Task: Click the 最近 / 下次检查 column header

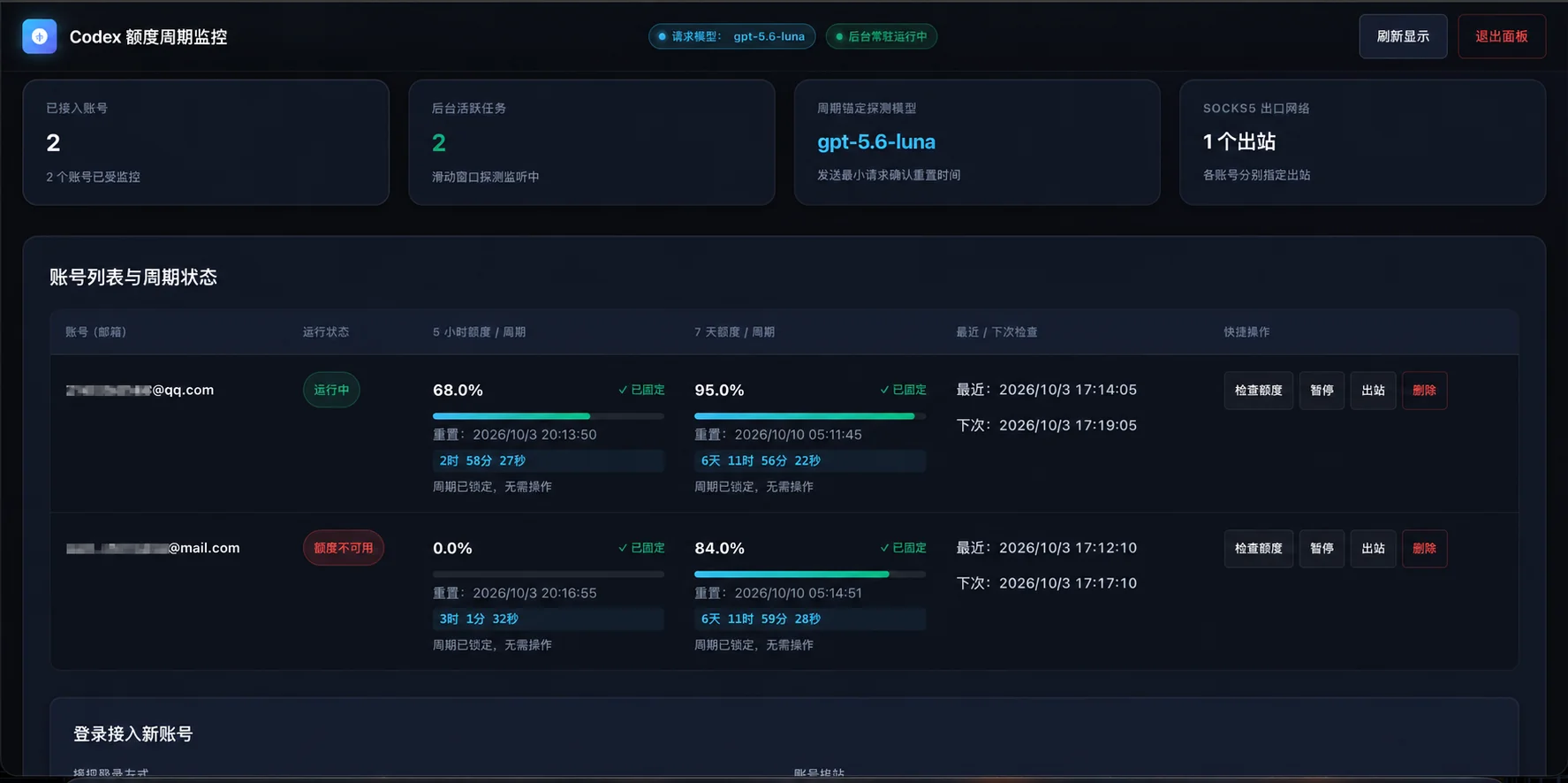Action: click(996, 331)
